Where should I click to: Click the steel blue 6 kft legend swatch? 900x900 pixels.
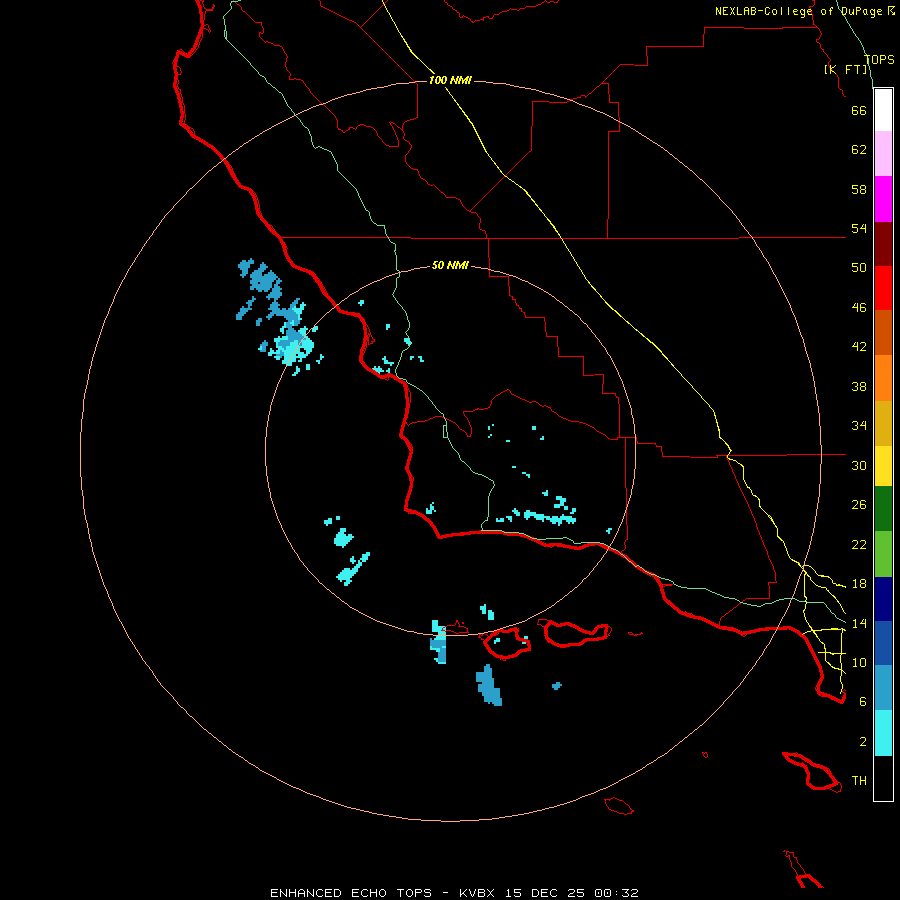point(883,688)
